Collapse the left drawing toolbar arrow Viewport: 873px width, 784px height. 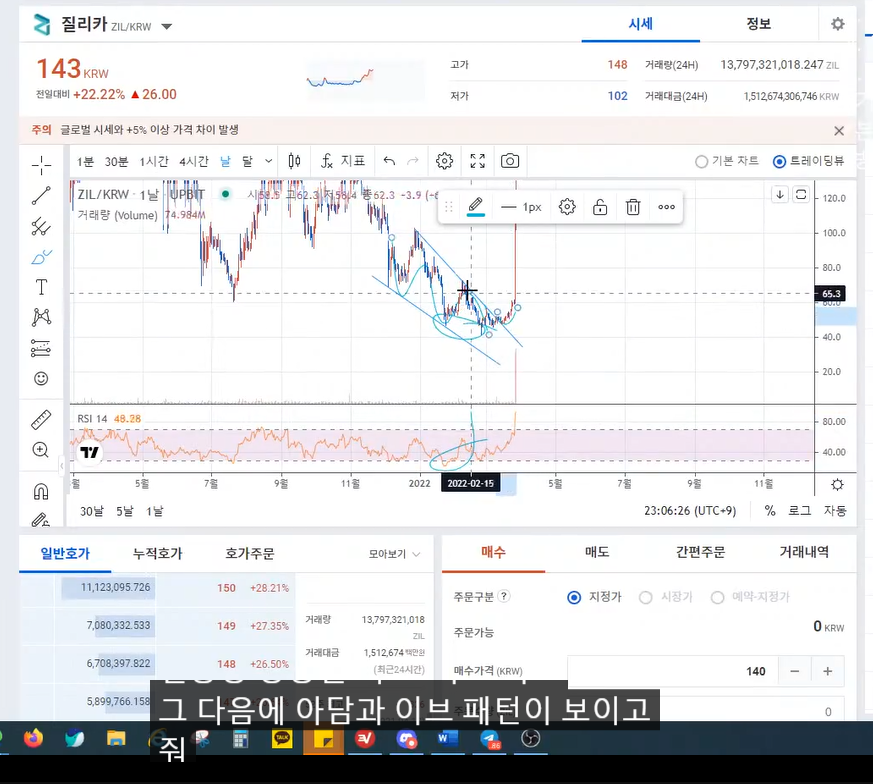(x=62, y=466)
